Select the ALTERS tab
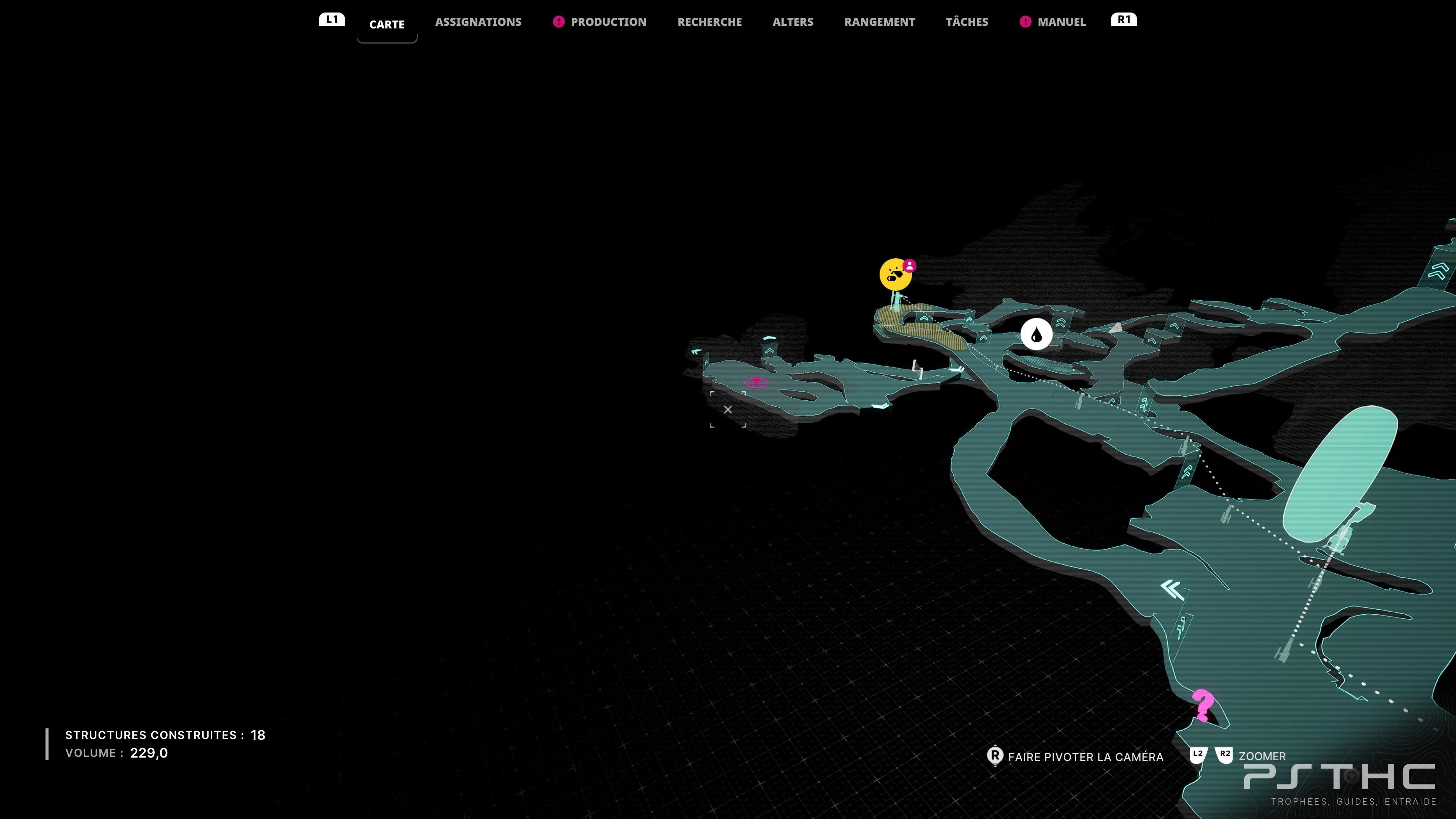Image resolution: width=1456 pixels, height=819 pixels. click(x=793, y=22)
